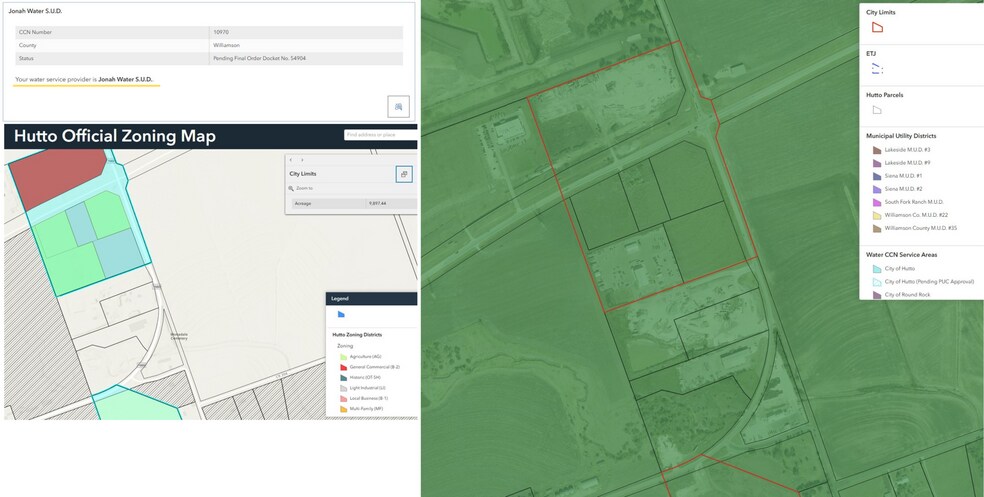Click the Williamson Co. M.U.D. #22 yellow swatch
This screenshot has height=497, width=984.
pyautogui.click(x=877, y=215)
